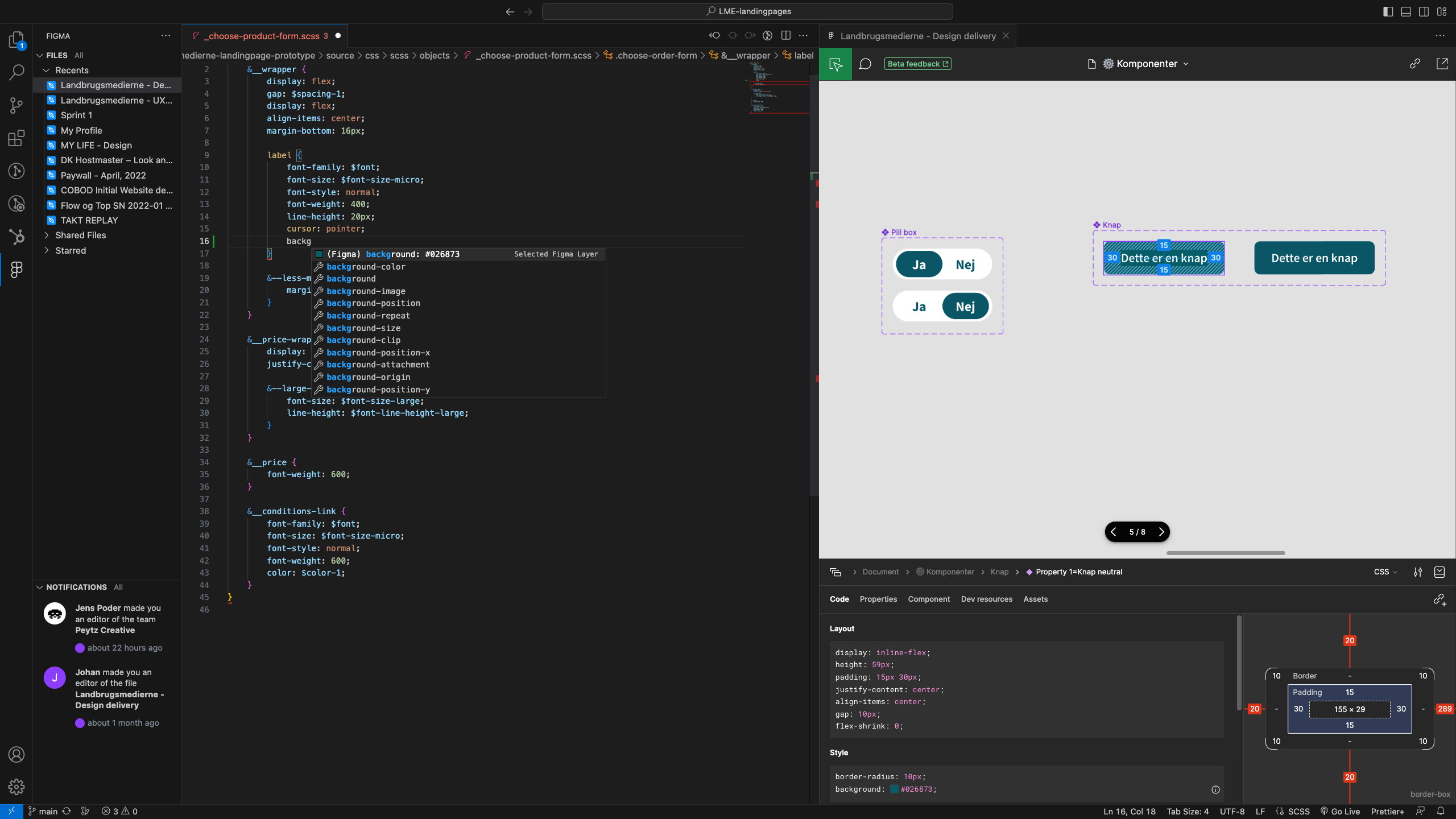Open the Source Control view
Viewport: 1456px width, 819px height.
pos(16,105)
